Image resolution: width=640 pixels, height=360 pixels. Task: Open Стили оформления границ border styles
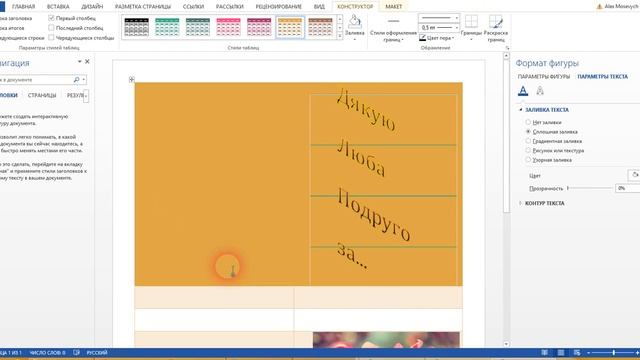pos(393,32)
